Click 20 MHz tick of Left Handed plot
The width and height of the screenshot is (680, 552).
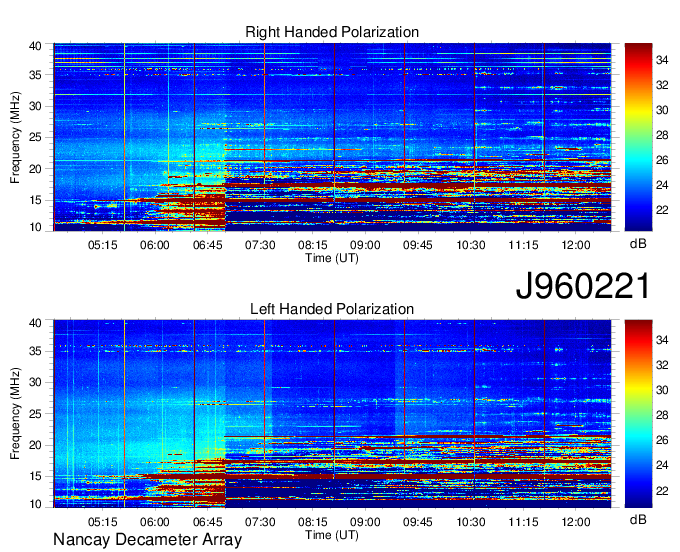tap(35, 445)
